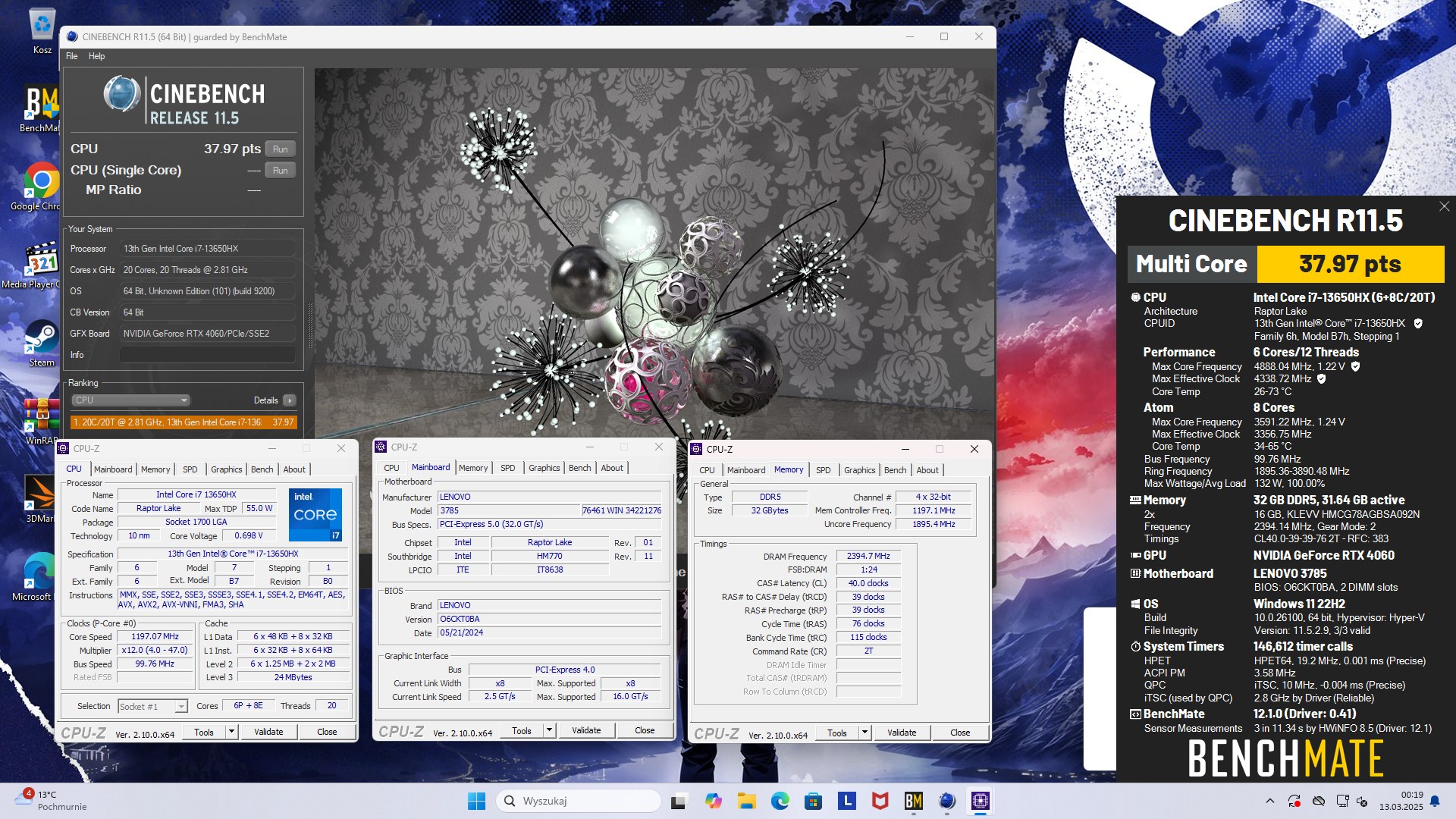Open Tools dropdown arrow in Memory CPU-Z window
Image resolution: width=1456 pixels, height=819 pixels.
pyautogui.click(x=864, y=733)
